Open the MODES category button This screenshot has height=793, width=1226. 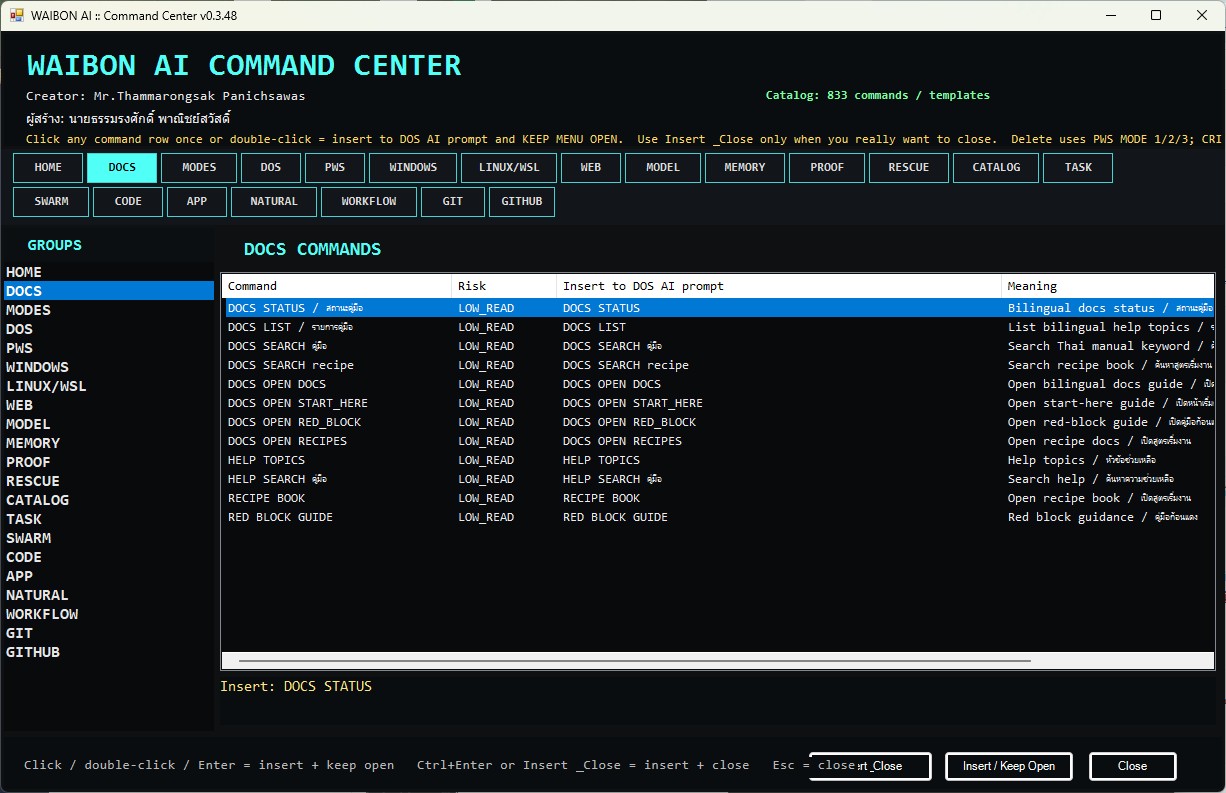point(199,168)
